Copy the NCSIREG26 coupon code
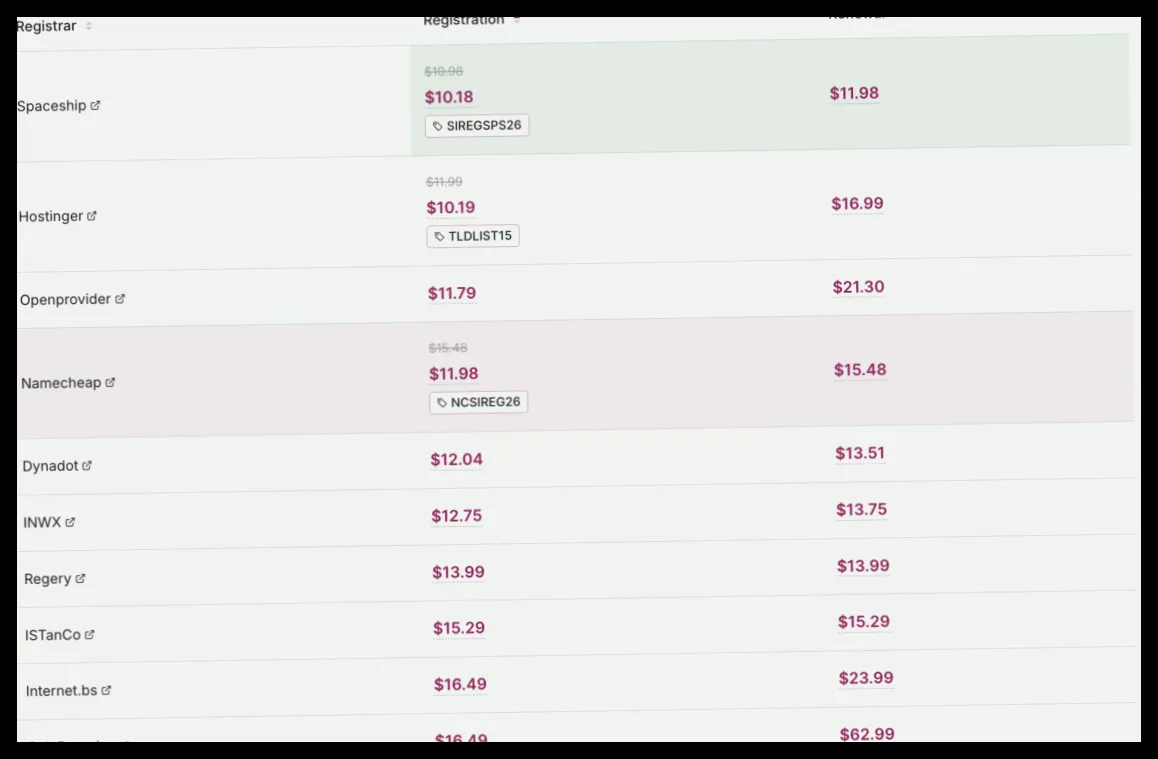1158x759 pixels. tap(479, 402)
